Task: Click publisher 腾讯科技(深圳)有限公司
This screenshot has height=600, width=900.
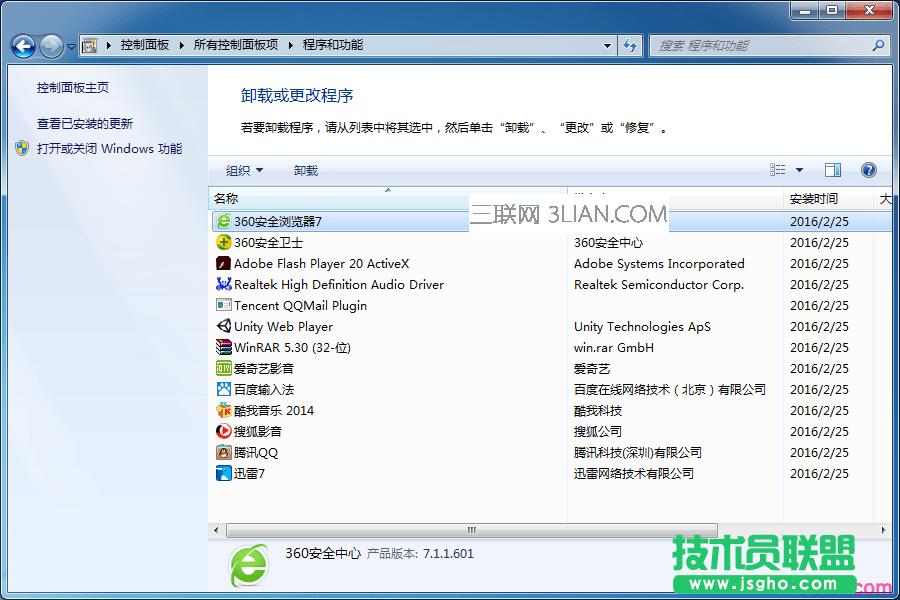Action: [x=638, y=452]
